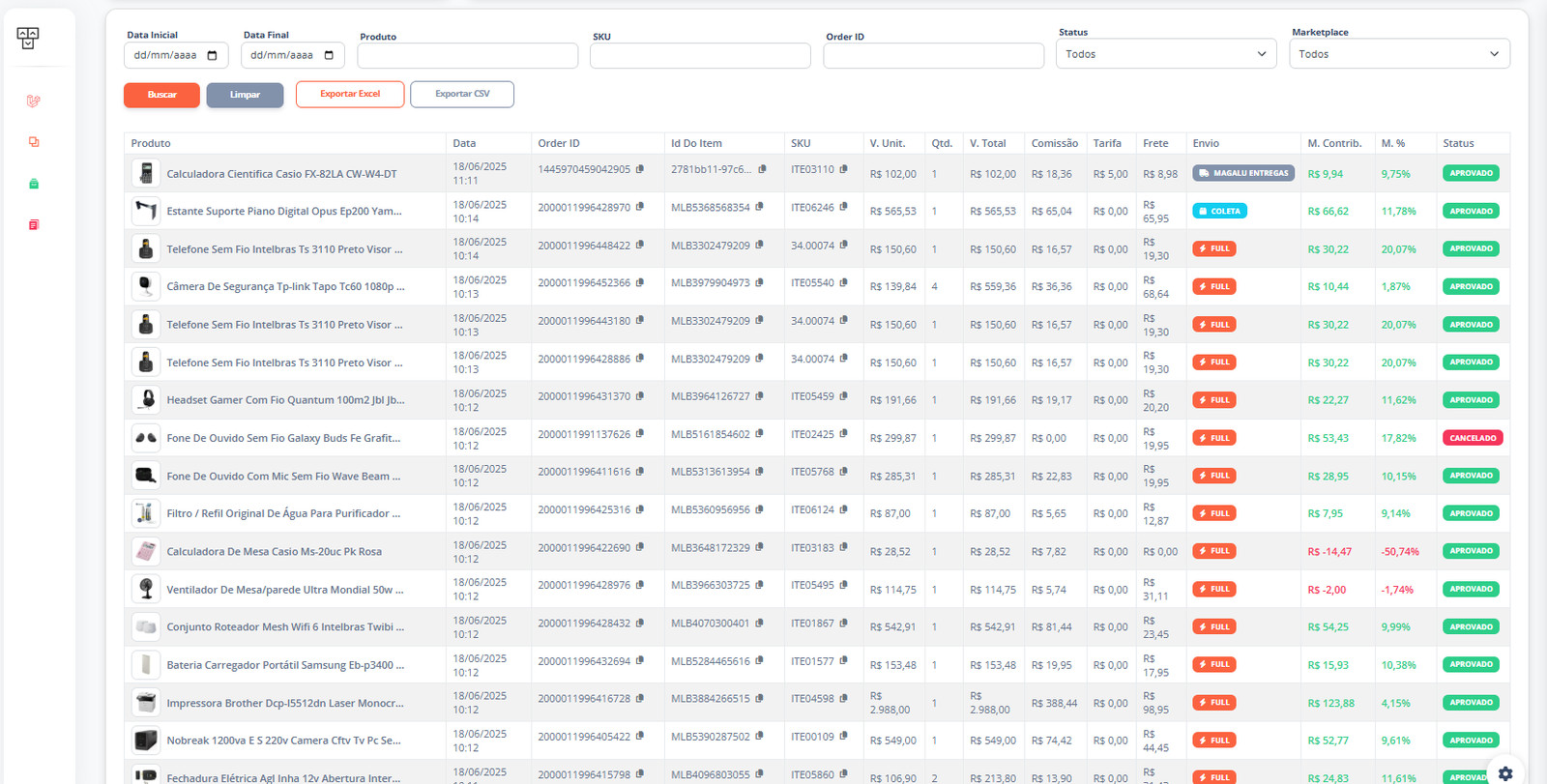The height and width of the screenshot is (784, 1547).
Task: Click the MAGALU ENTREGAS shipping badge
Action: 1243,173
